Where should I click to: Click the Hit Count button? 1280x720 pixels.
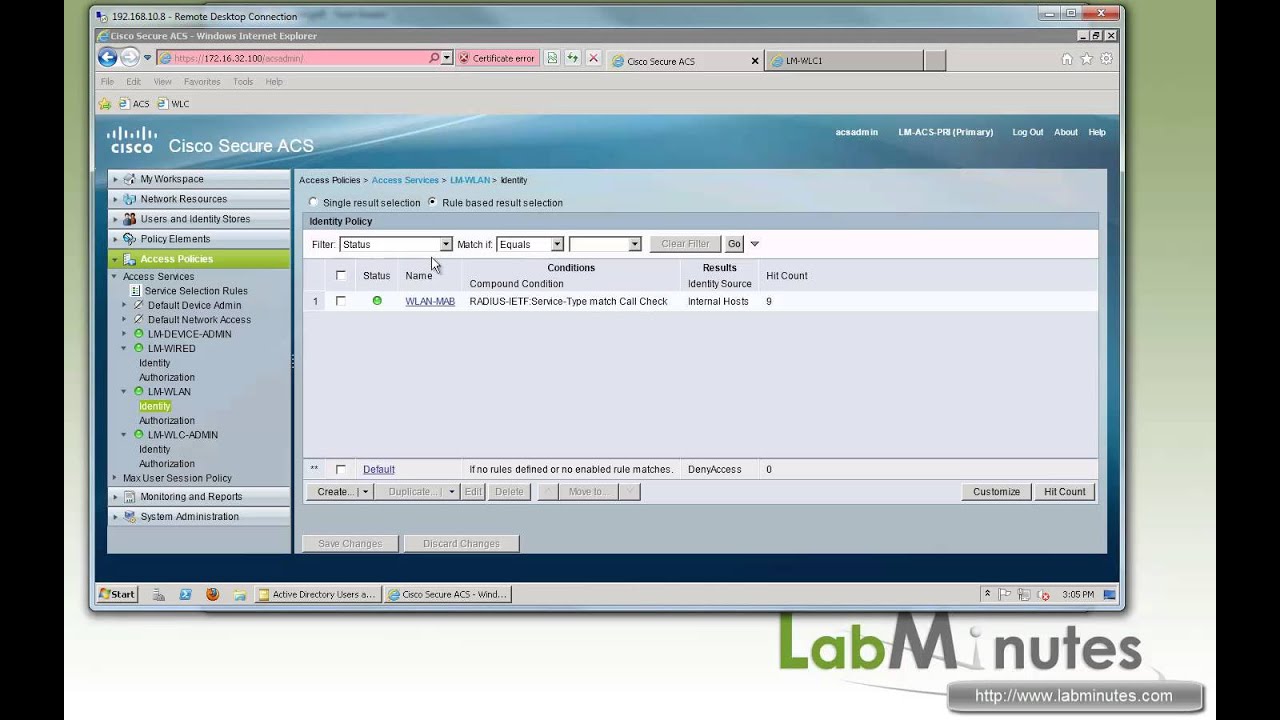coord(1065,492)
